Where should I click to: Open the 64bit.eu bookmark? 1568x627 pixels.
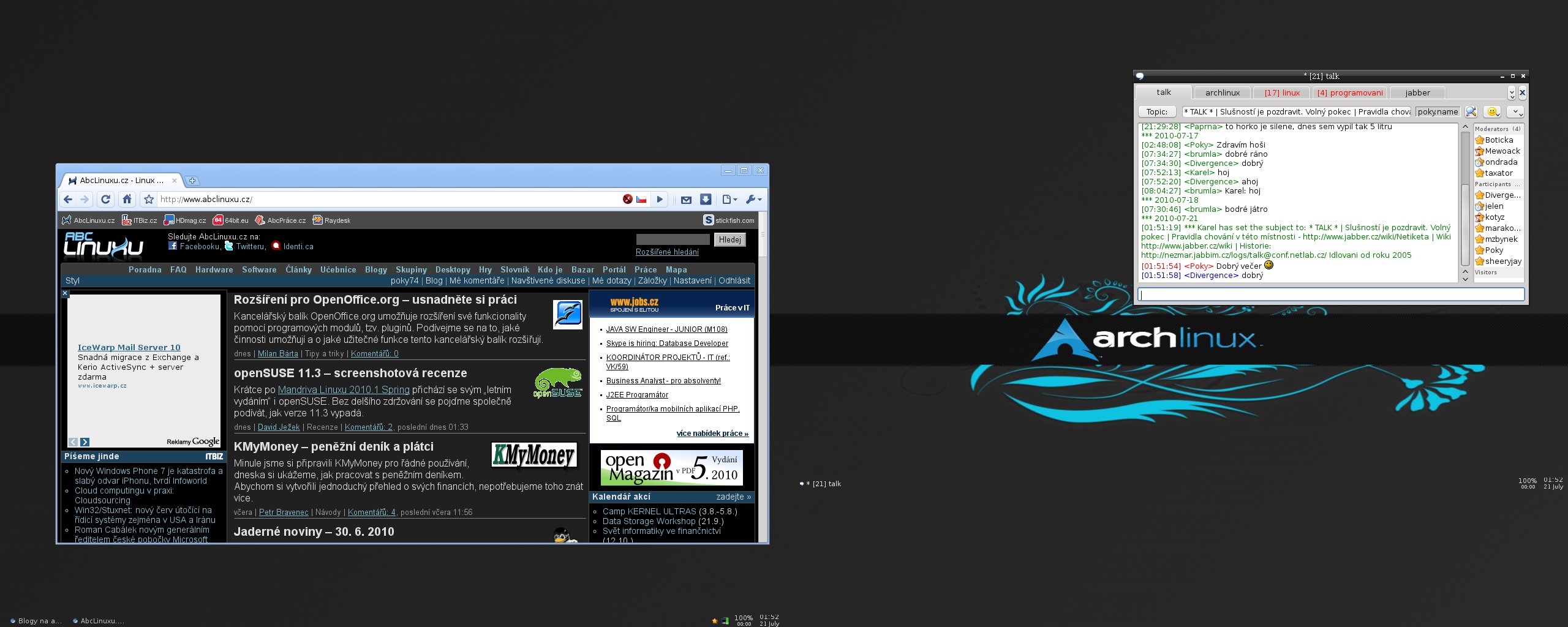click(x=231, y=220)
